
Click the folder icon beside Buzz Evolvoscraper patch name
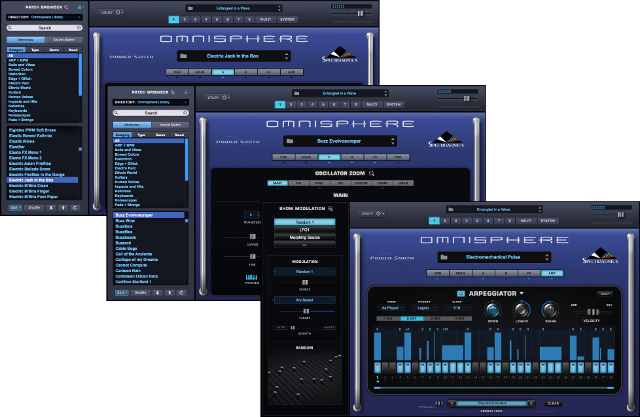click(x=290, y=141)
